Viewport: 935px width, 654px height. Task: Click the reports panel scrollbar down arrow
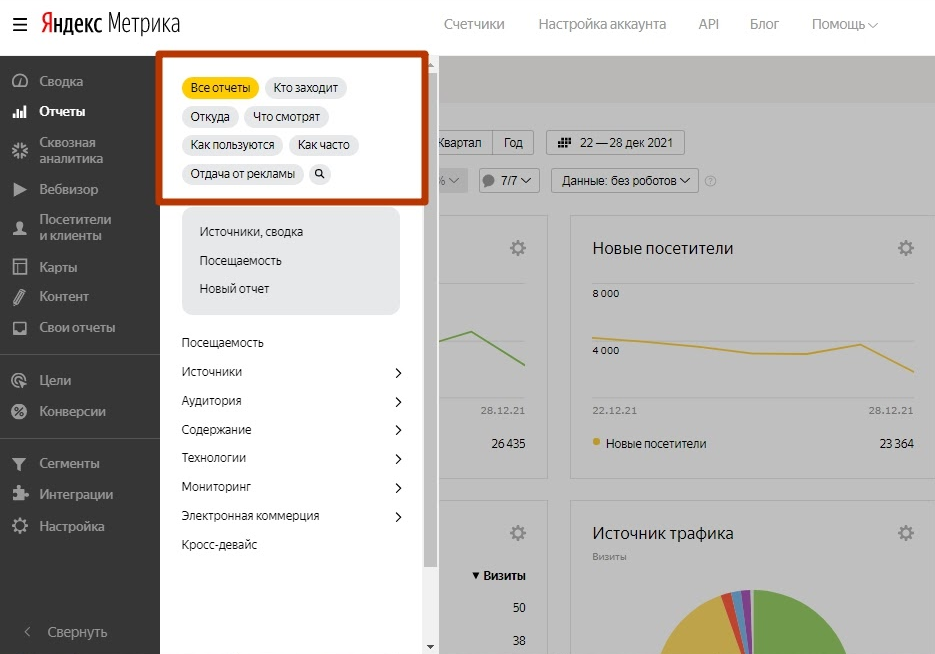tap(431, 646)
